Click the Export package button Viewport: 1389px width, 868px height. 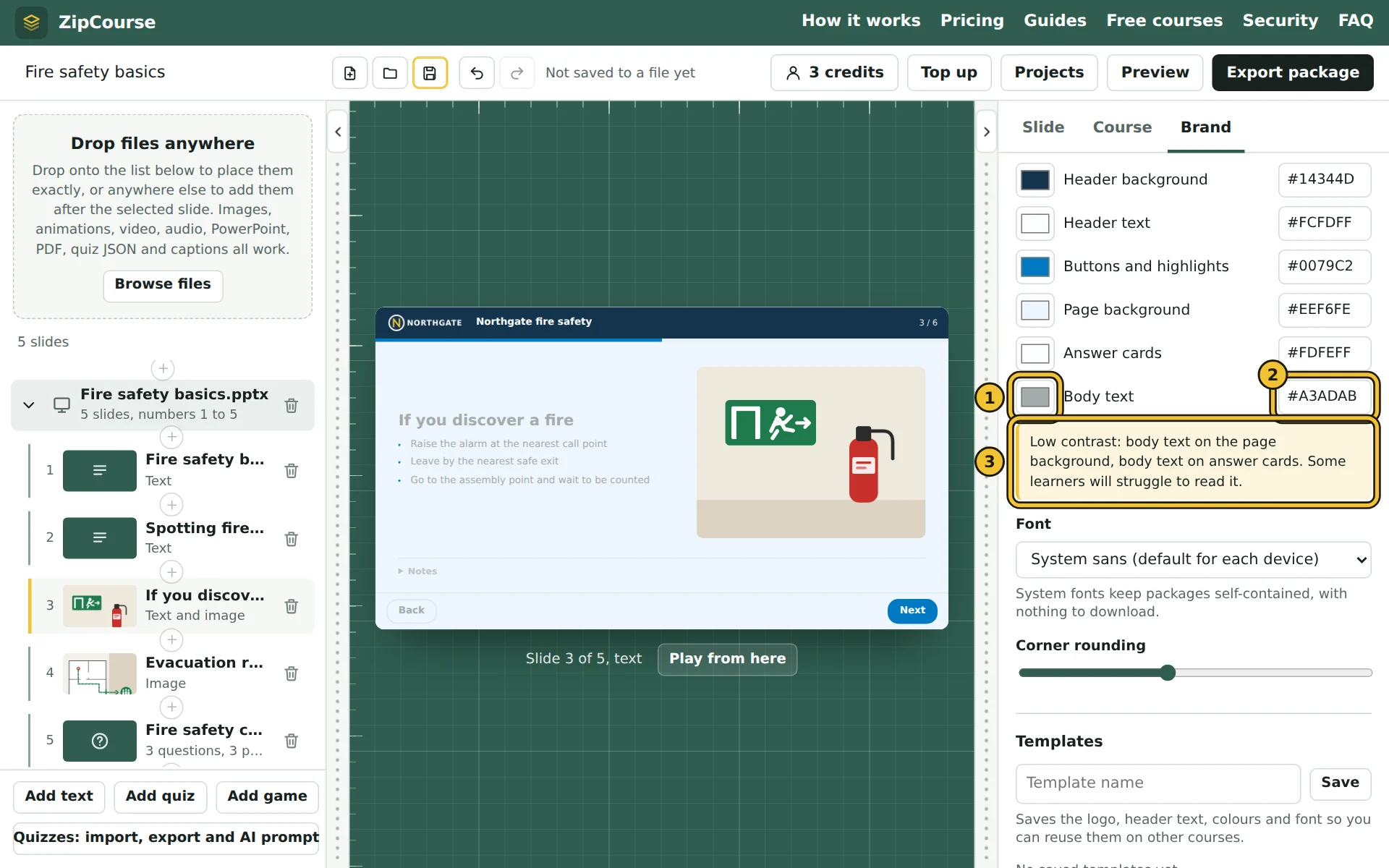point(1292,72)
